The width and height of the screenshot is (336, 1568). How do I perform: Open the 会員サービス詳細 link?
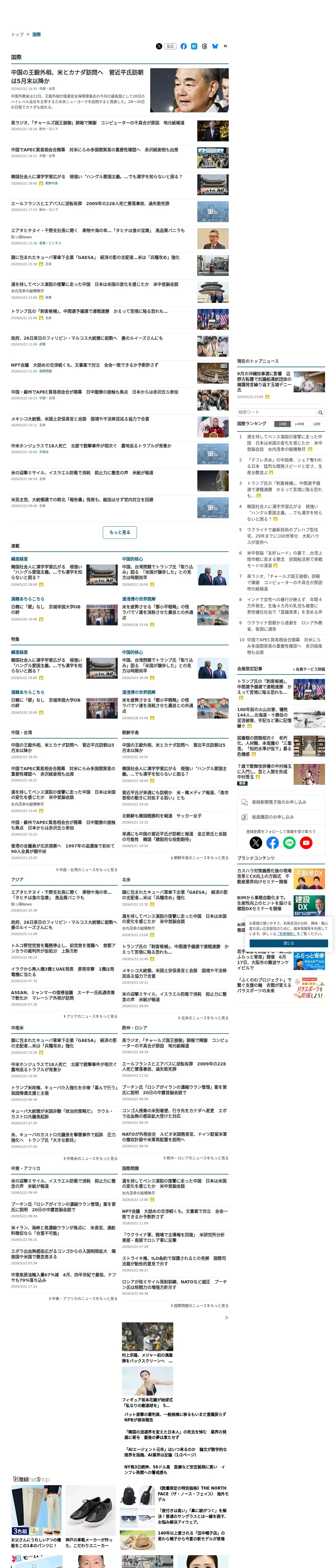(x=309, y=669)
